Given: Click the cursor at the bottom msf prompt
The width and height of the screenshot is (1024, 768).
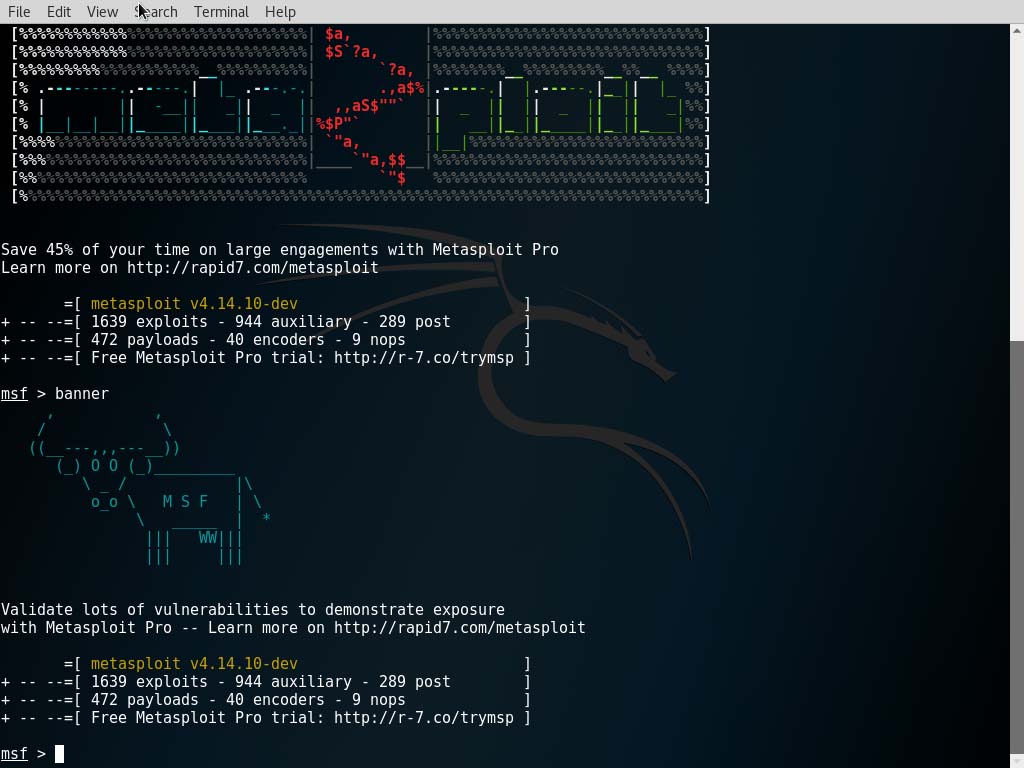Looking at the screenshot, I should pyautogui.click(x=59, y=754).
